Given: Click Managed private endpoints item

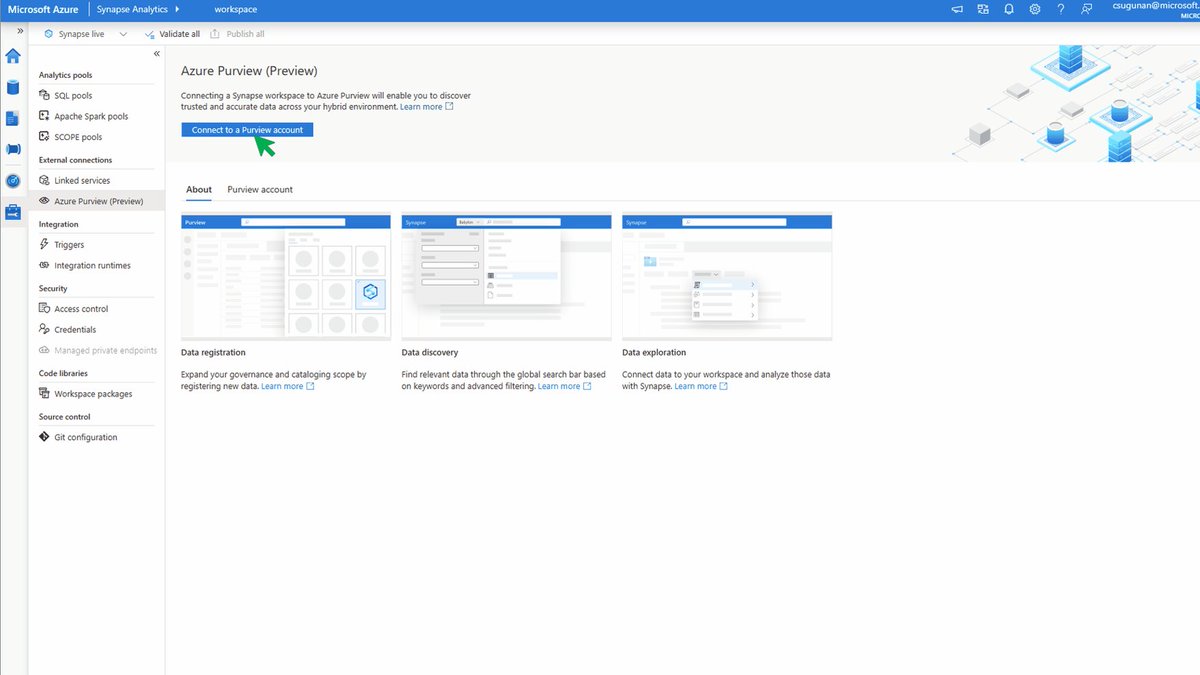Looking at the screenshot, I should (x=96, y=350).
